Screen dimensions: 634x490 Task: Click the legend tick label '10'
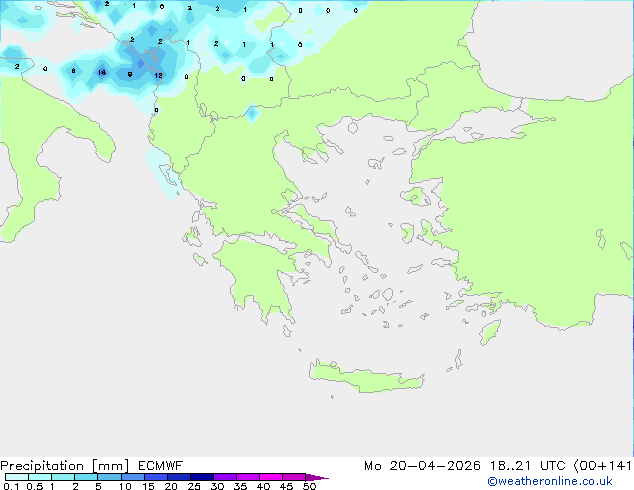(125, 486)
